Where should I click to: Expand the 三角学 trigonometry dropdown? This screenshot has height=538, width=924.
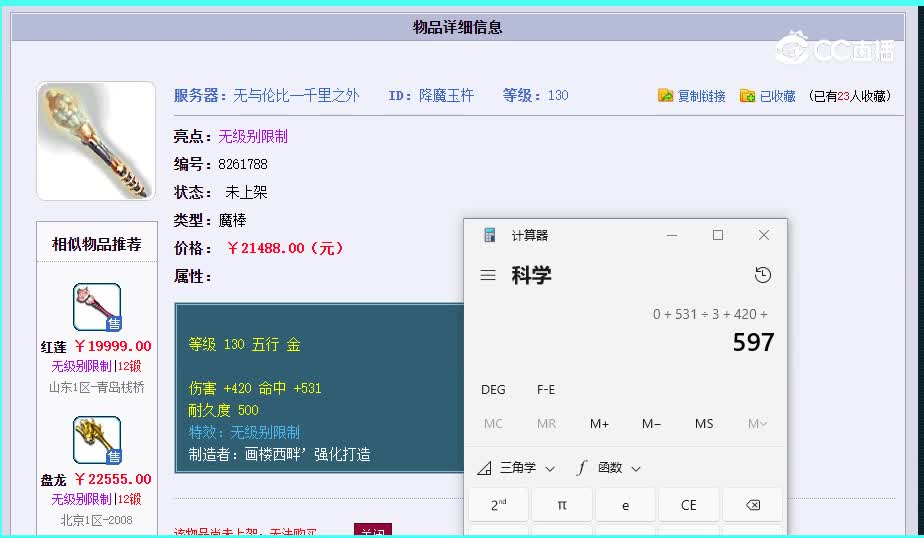point(516,467)
